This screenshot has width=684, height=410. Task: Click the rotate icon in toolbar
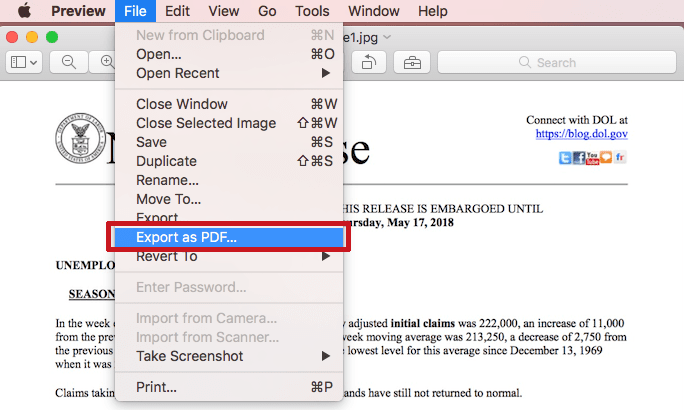click(x=369, y=62)
